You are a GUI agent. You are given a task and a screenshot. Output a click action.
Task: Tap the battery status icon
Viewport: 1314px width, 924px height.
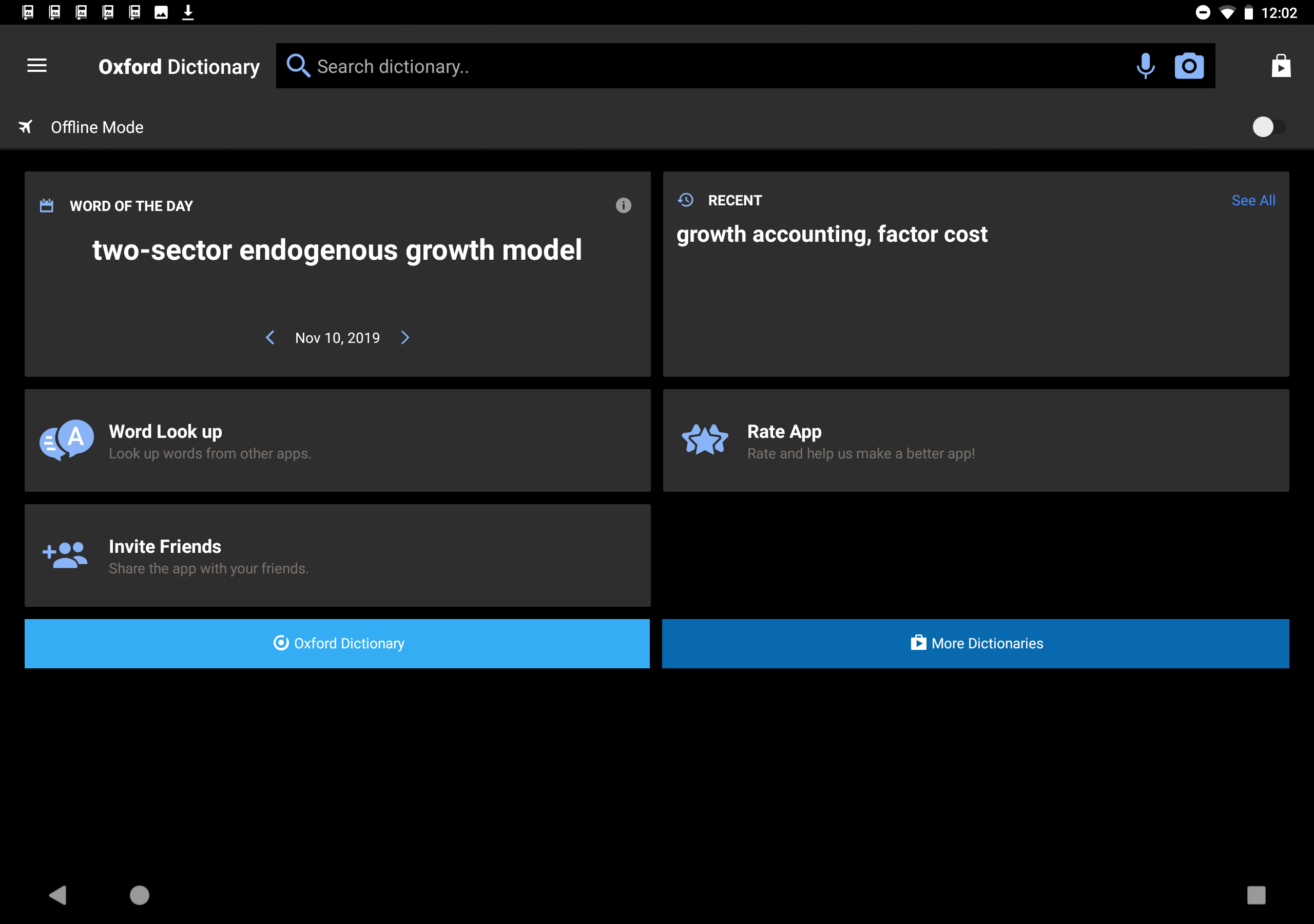click(x=1249, y=13)
